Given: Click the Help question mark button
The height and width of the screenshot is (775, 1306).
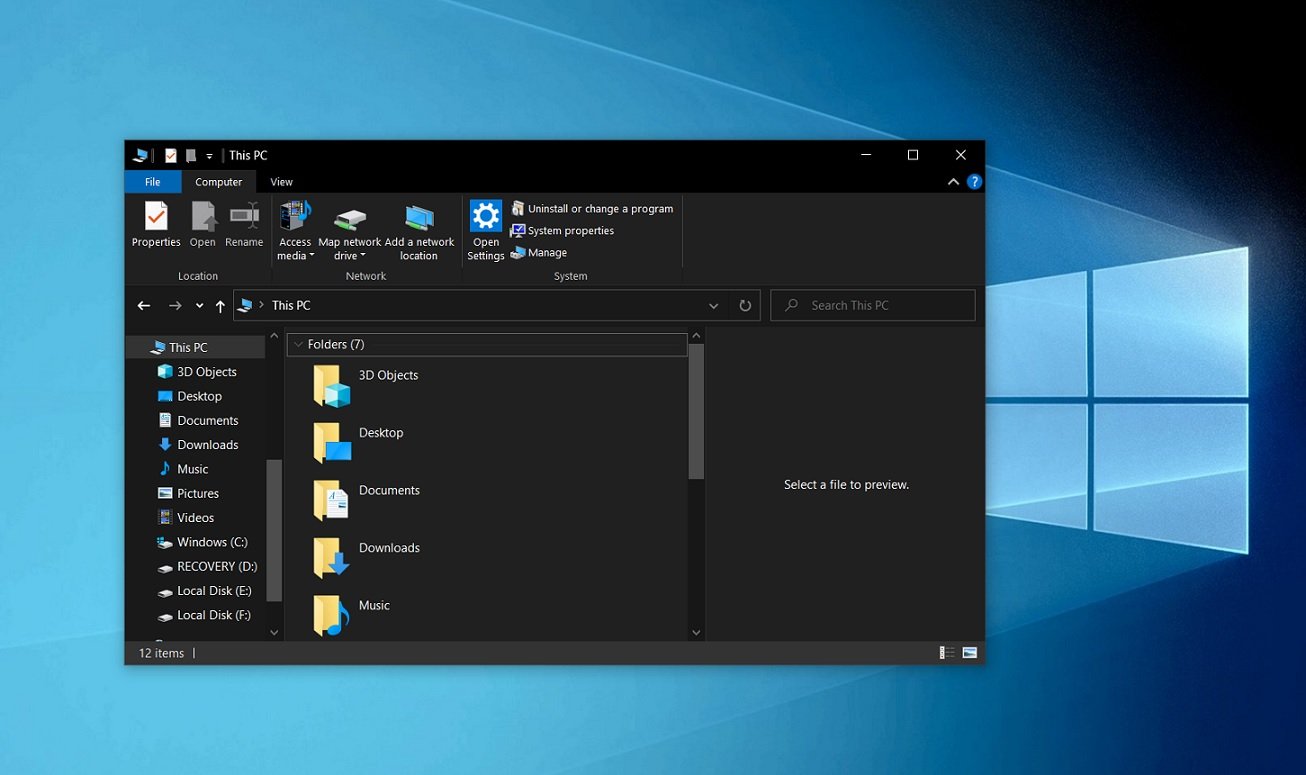Looking at the screenshot, I should point(974,181).
